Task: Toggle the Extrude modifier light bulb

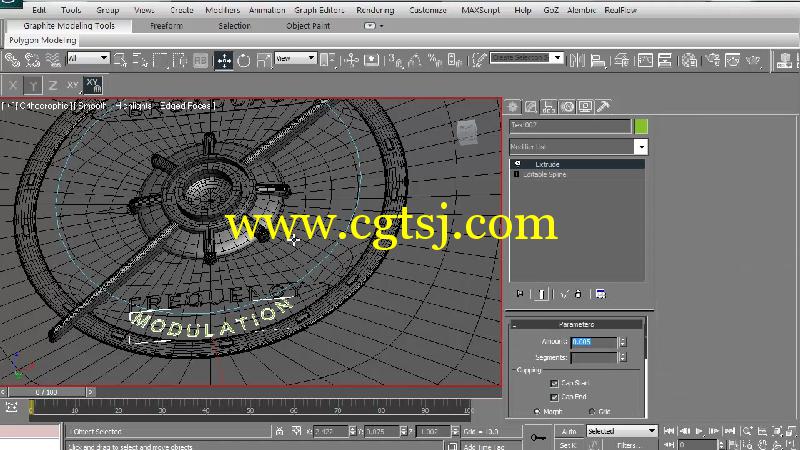Action: click(517, 164)
